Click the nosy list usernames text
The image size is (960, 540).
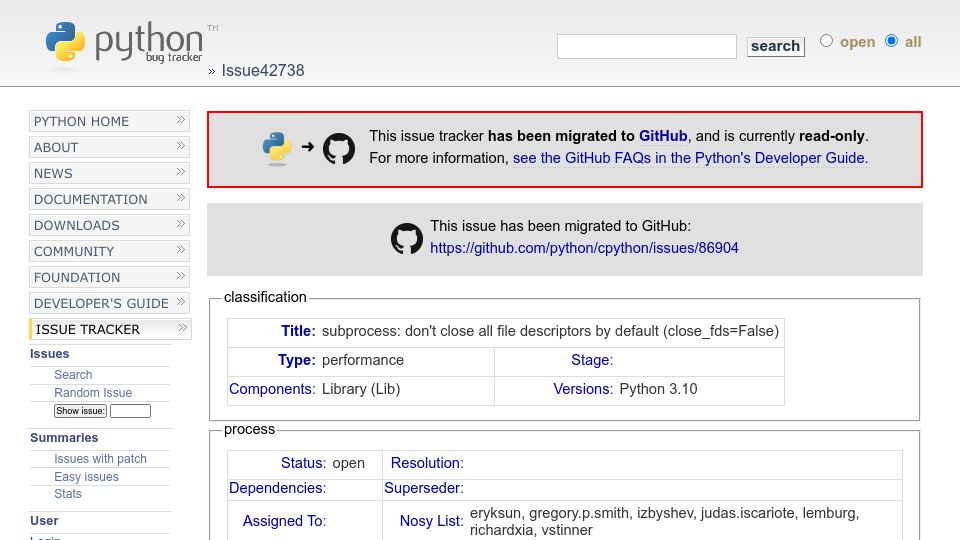[x=664, y=521]
